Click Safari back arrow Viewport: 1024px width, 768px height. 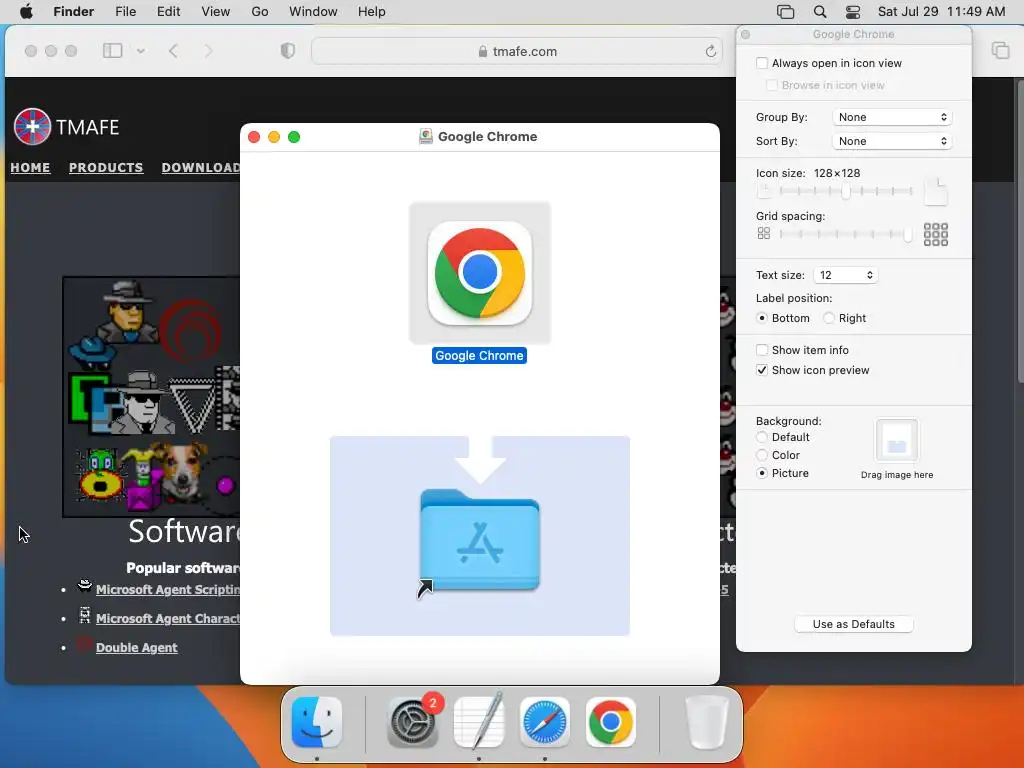tap(173, 50)
